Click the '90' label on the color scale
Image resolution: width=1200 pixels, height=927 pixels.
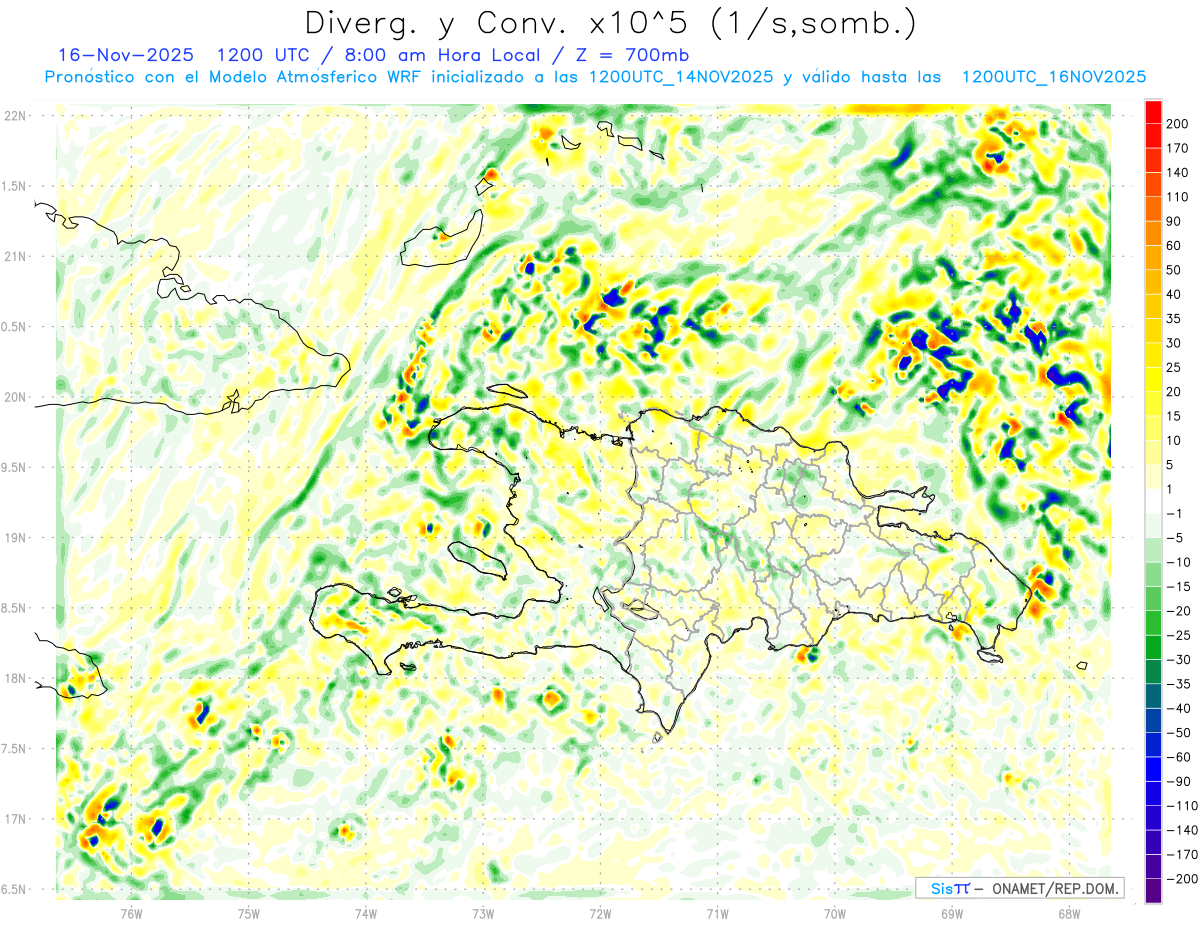(x=1175, y=221)
